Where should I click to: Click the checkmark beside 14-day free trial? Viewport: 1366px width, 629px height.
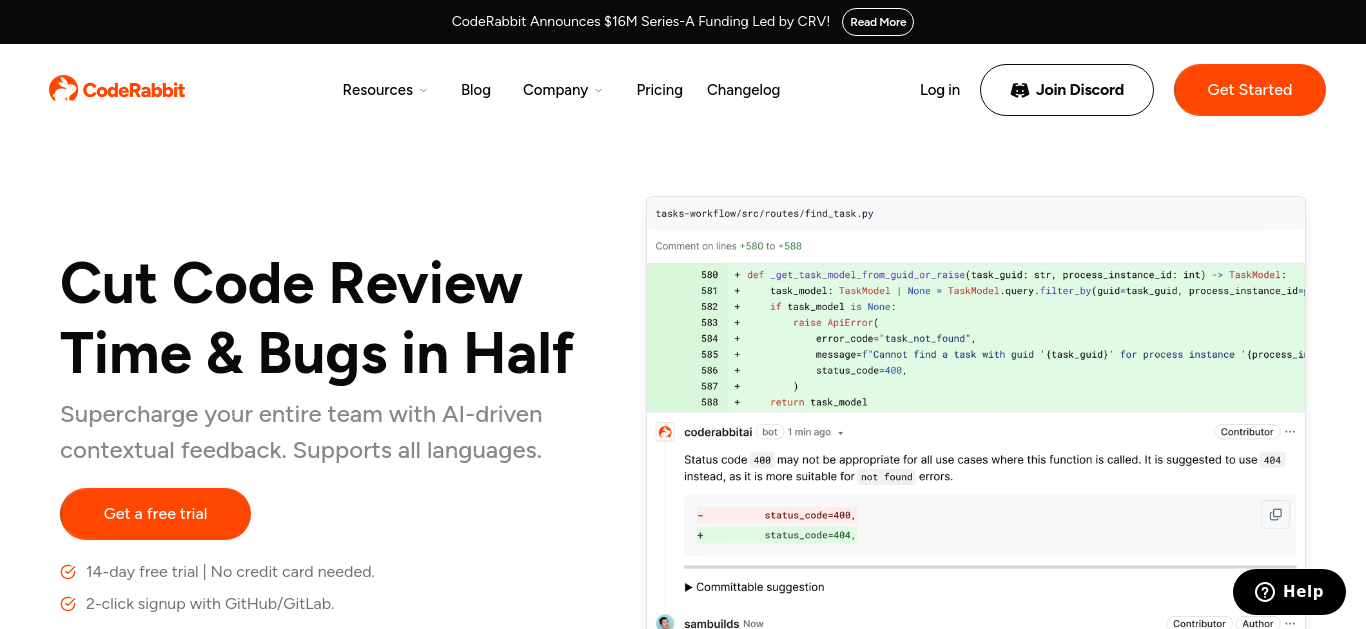coord(68,572)
